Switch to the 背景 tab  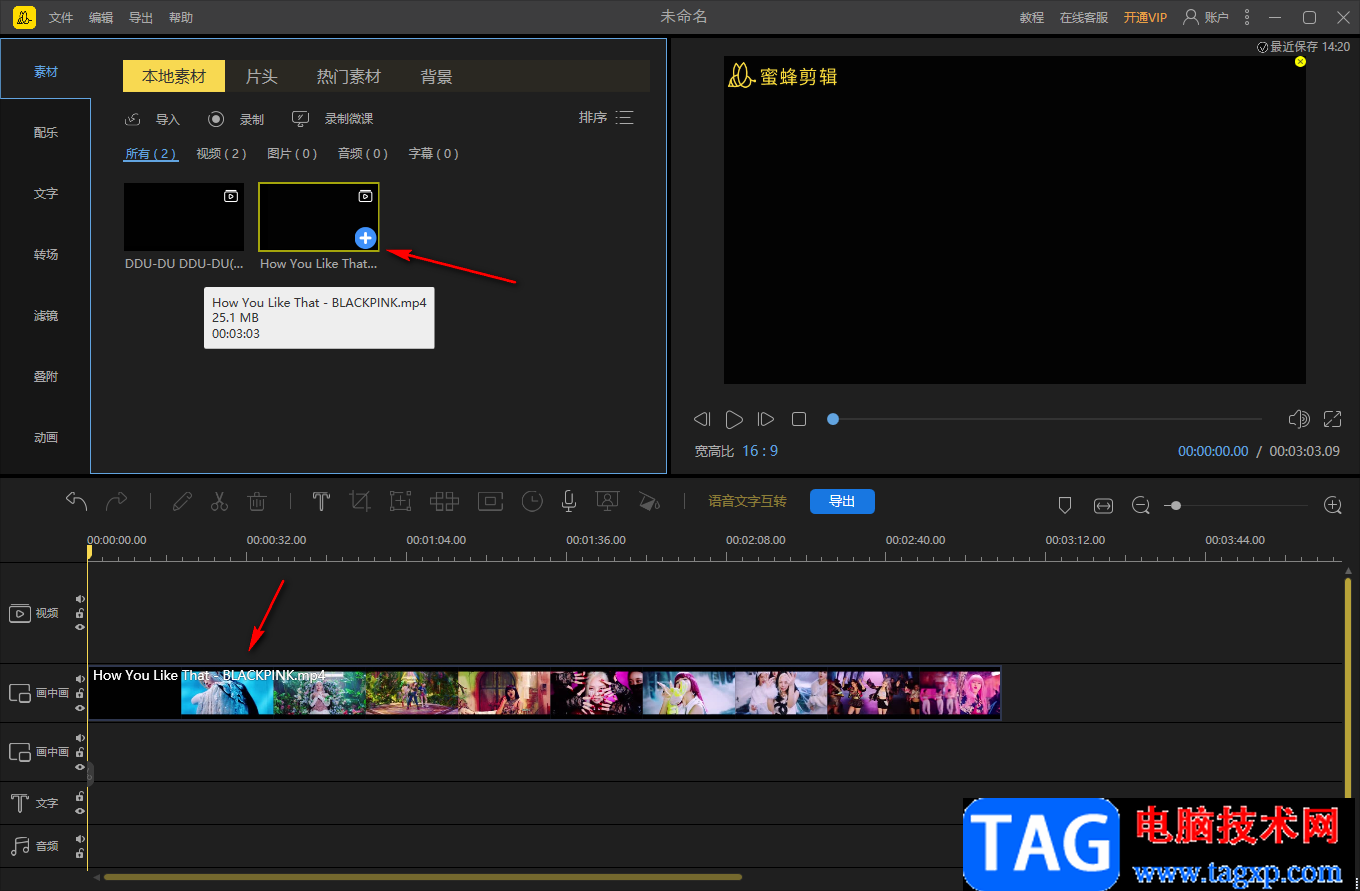pyautogui.click(x=437, y=76)
